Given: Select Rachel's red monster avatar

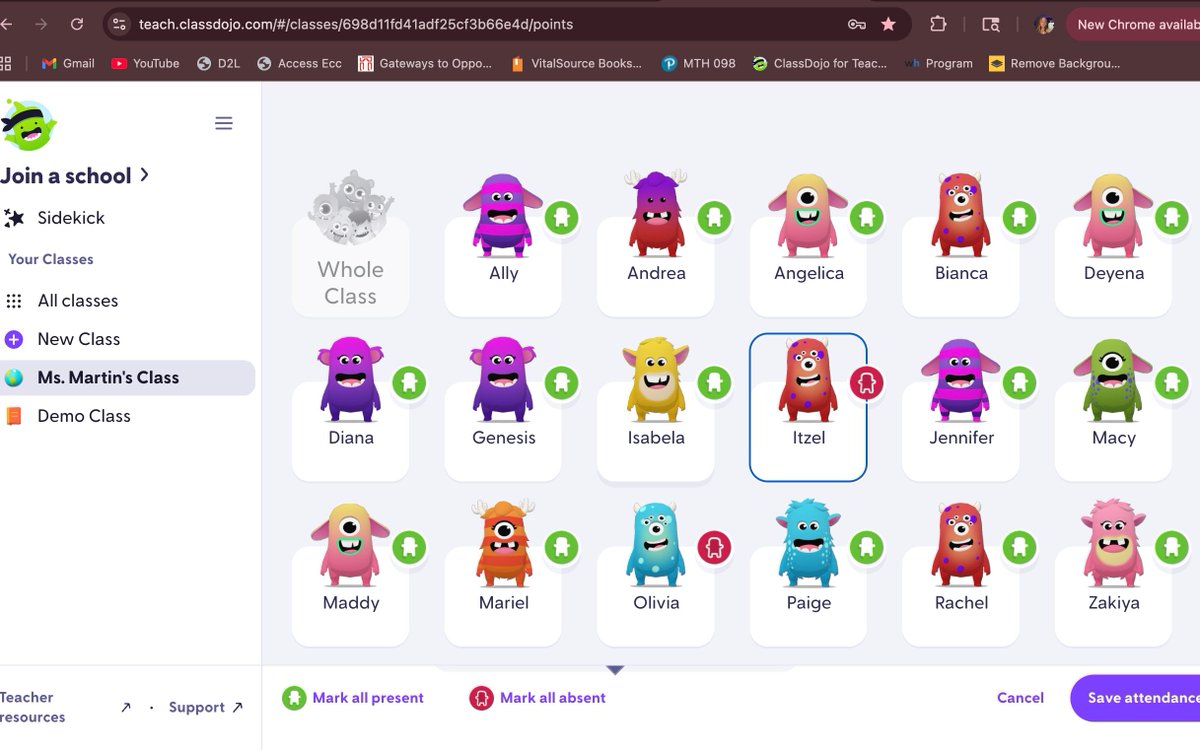Looking at the screenshot, I should pos(961,545).
